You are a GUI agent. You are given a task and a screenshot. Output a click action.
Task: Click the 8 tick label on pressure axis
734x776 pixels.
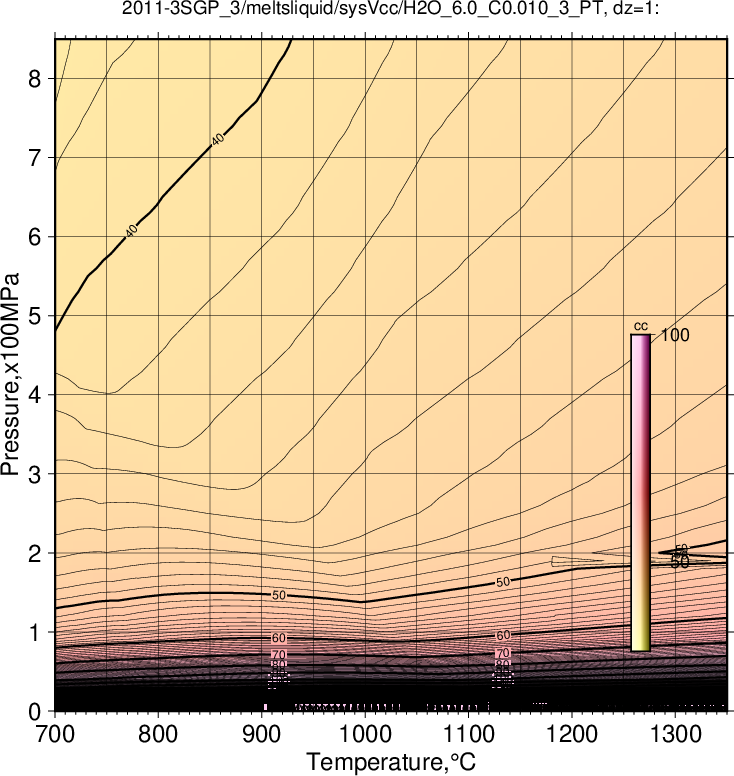coord(34,79)
